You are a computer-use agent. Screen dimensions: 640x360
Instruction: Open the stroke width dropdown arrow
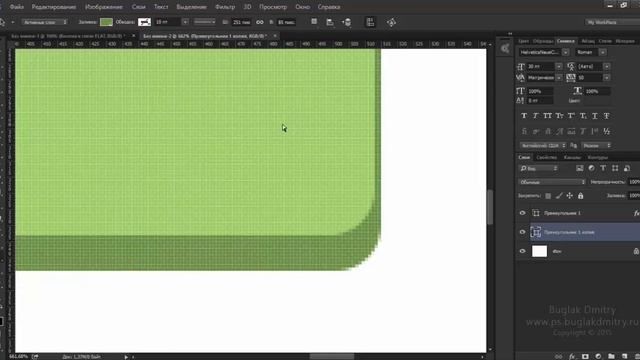185,22
